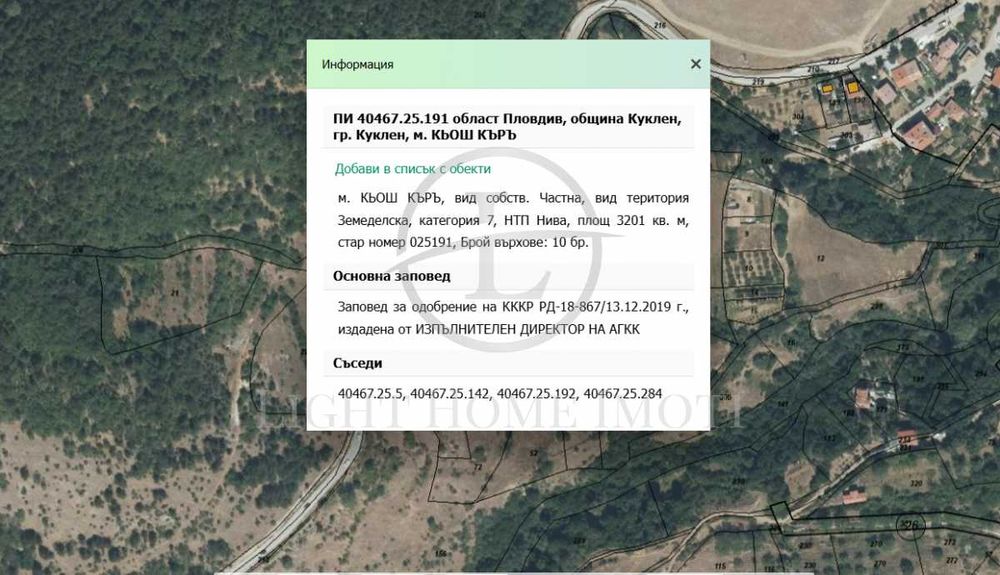The height and width of the screenshot is (575, 1000).
Task: Close the Информация dialog with the X
Action: pyautogui.click(x=696, y=64)
